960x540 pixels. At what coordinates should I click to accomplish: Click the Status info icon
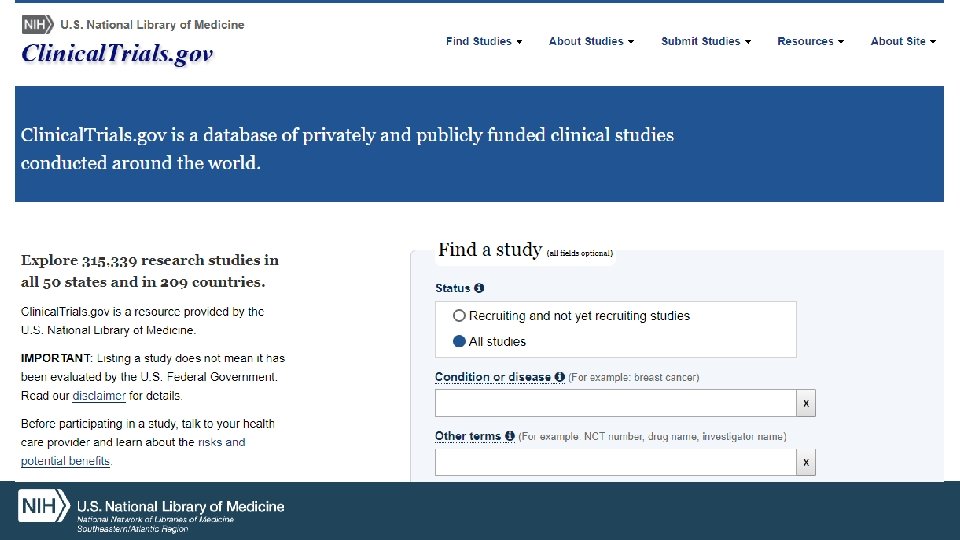coord(479,288)
